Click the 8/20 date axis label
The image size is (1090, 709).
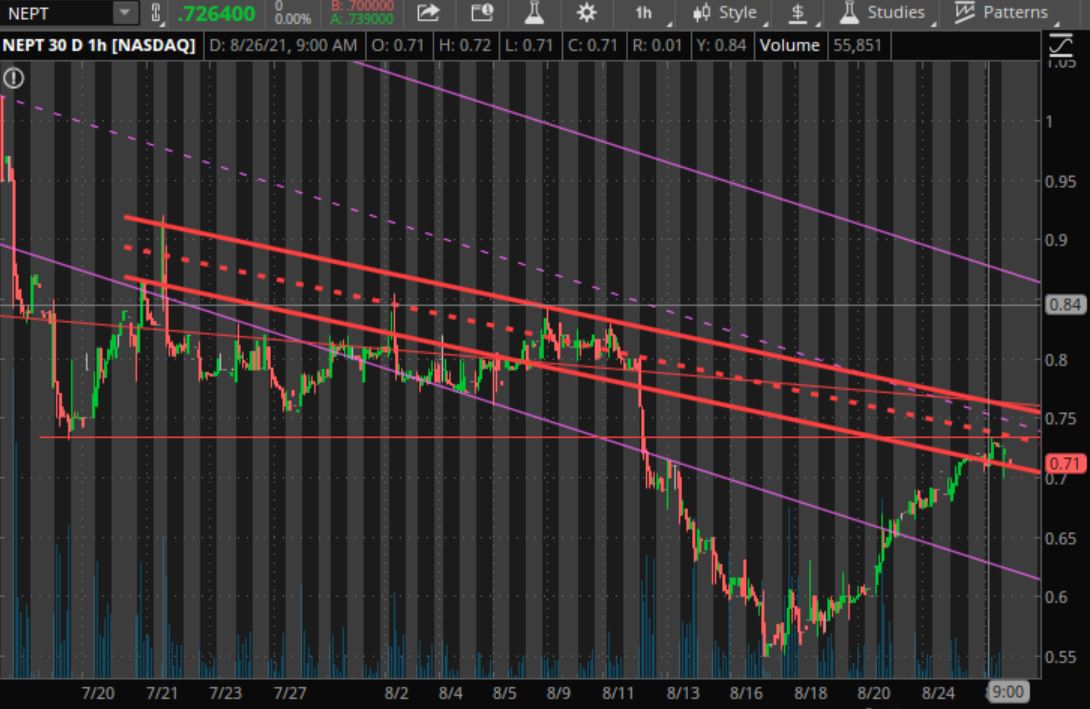click(x=874, y=693)
